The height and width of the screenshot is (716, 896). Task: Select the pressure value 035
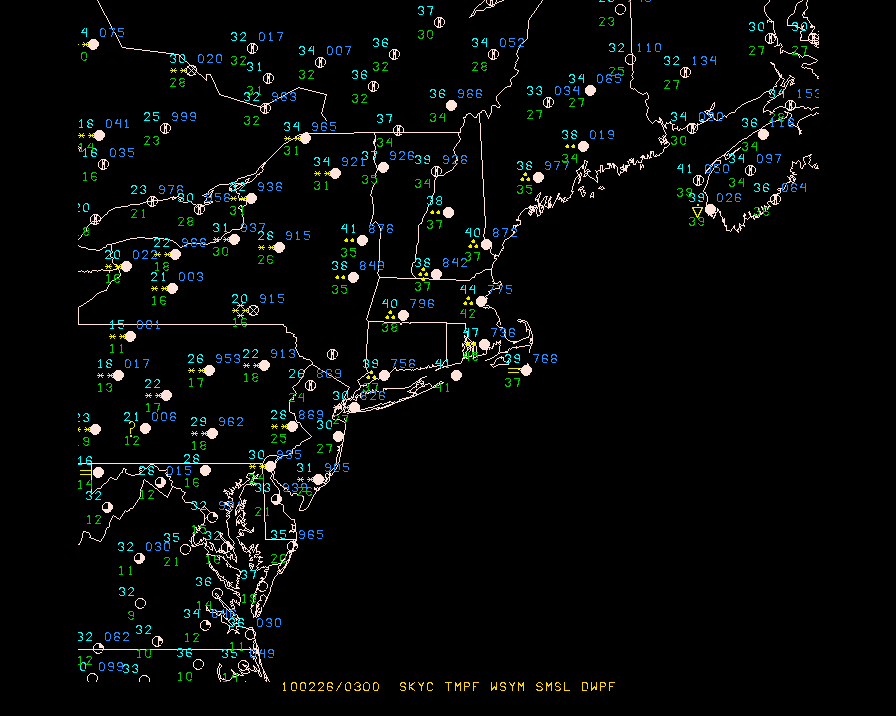click(122, 153)
